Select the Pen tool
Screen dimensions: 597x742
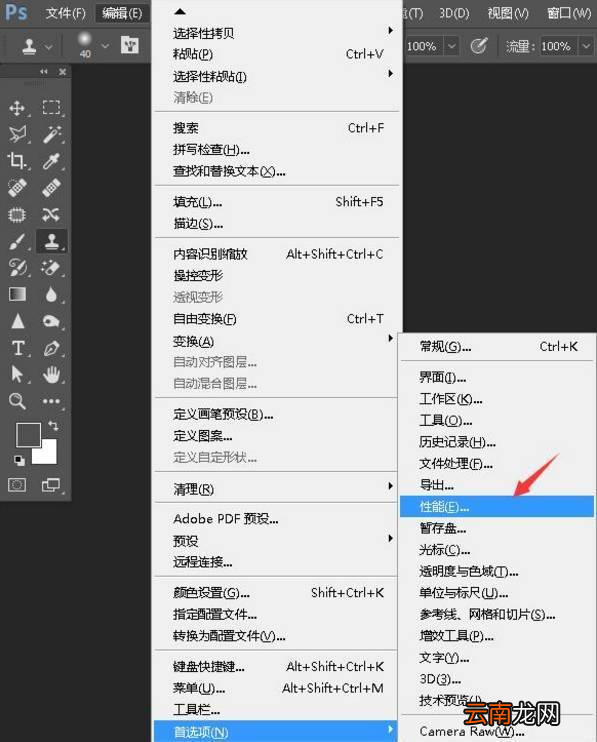[x=51, y=348]
